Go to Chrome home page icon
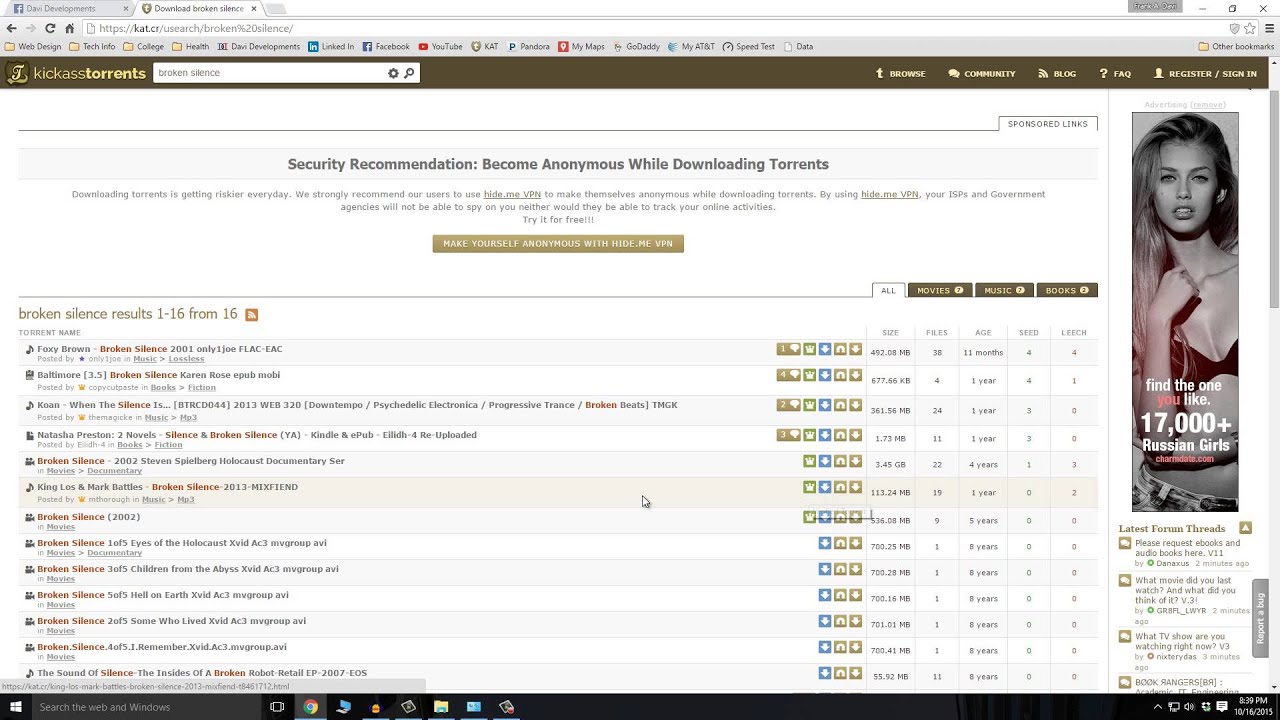 (x=69, y=28)
